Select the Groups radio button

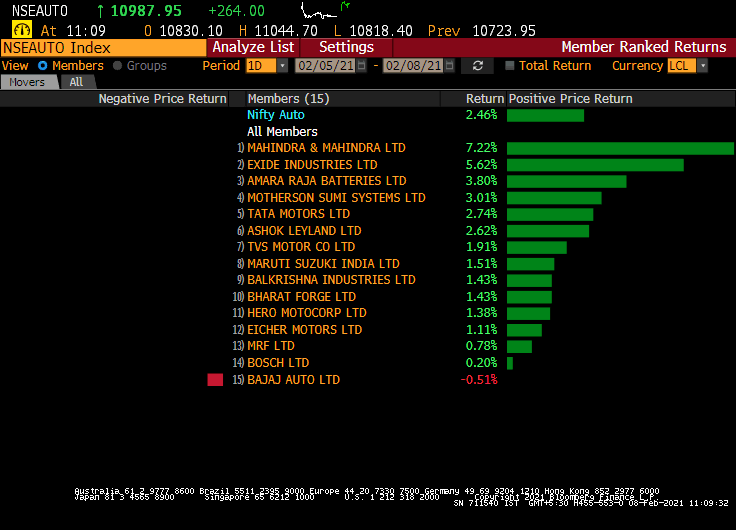(x=118, y=66)
